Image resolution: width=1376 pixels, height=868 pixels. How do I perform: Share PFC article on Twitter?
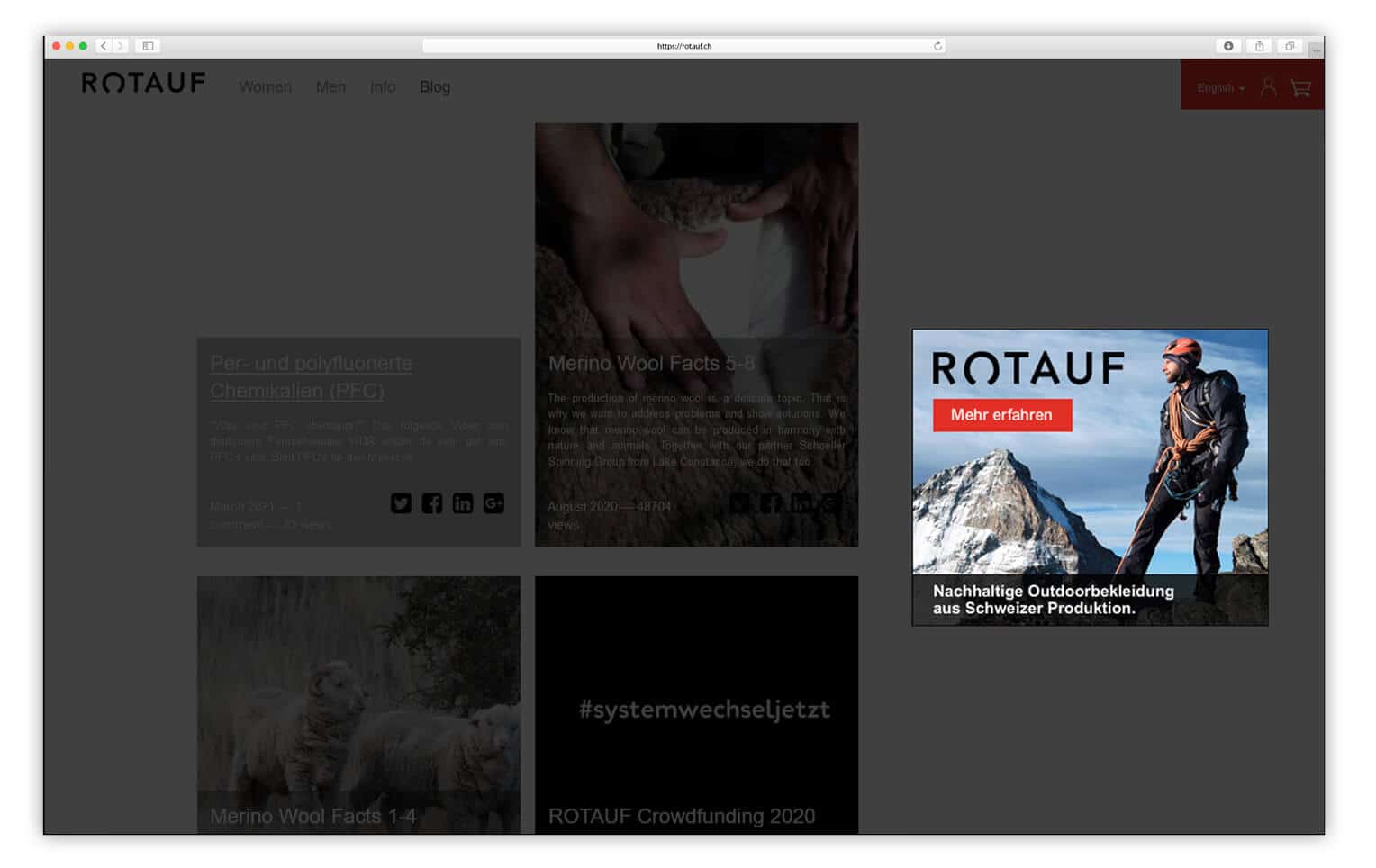tap(401, 503)
